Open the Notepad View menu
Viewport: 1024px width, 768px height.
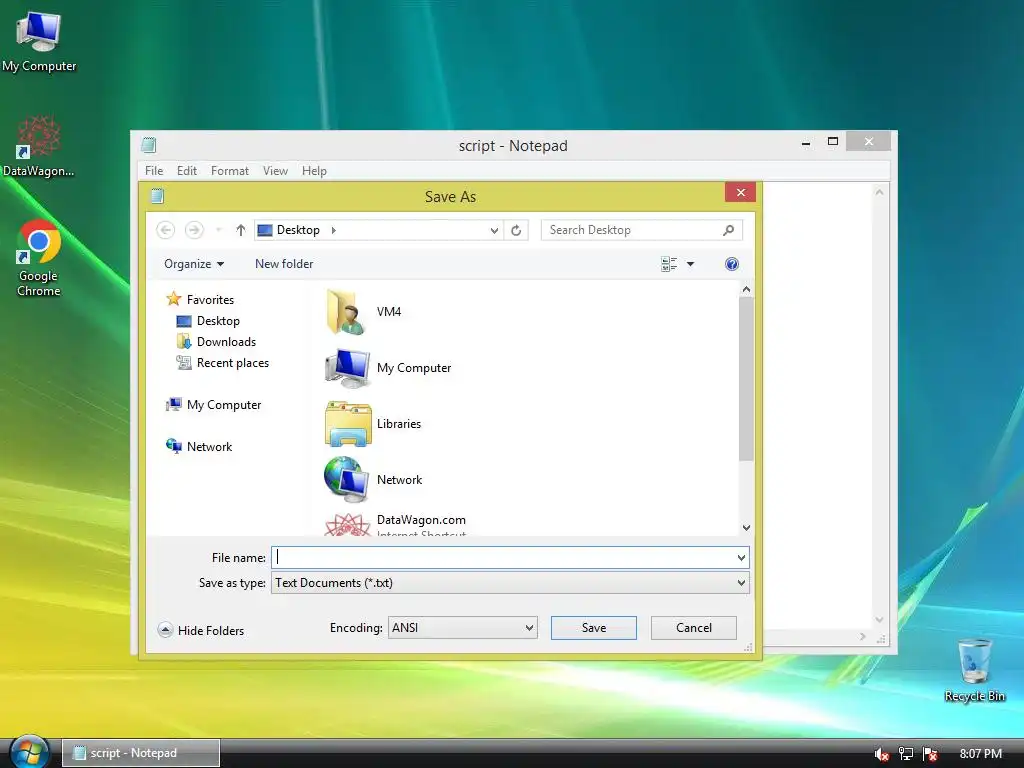(275, 170)
